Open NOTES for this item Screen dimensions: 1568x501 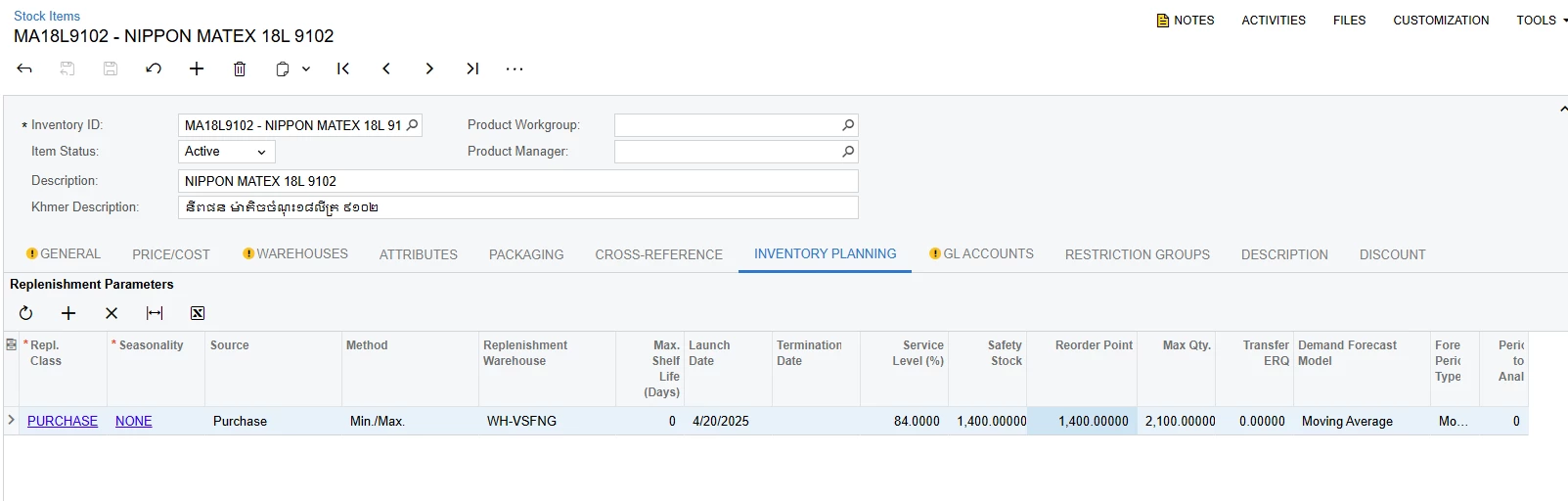(1186, 20)
